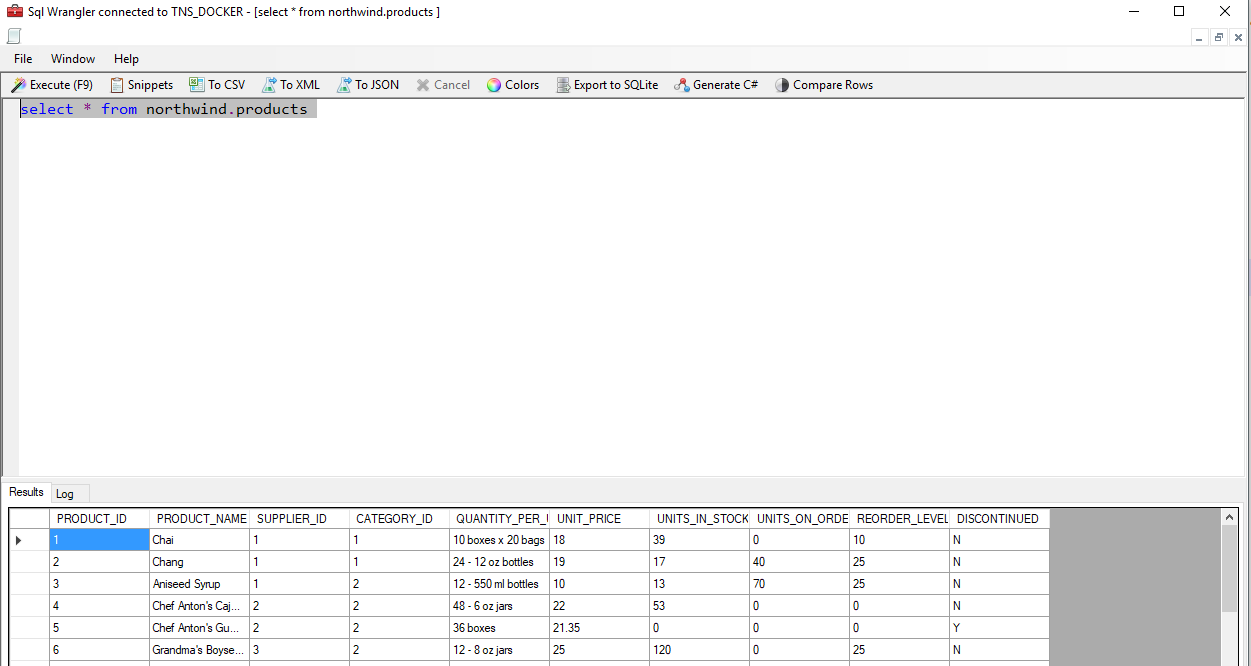The width and height of the screenshot is (1251, 666).
Task: Click the Execute (F9) toolbar icon
Action: [x=18, y=85]
